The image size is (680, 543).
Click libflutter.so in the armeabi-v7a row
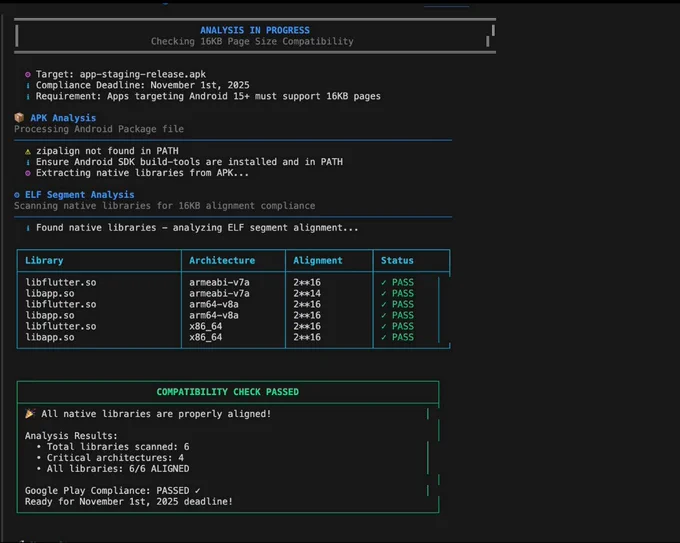(x=61, y=282)
